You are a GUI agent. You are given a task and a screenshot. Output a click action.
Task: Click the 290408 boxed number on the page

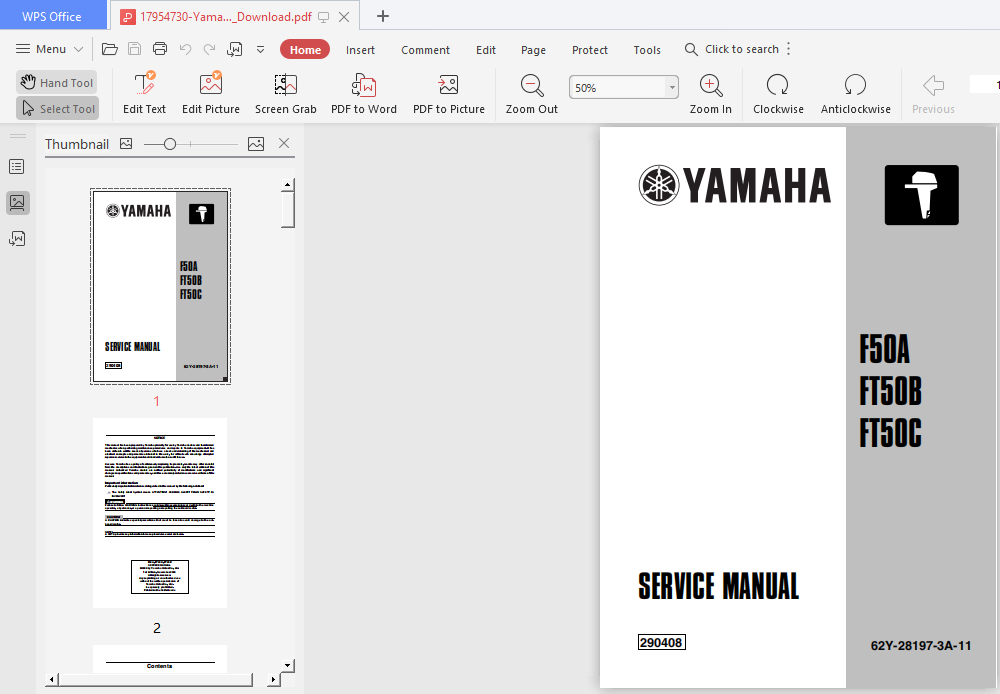[661, 642]
